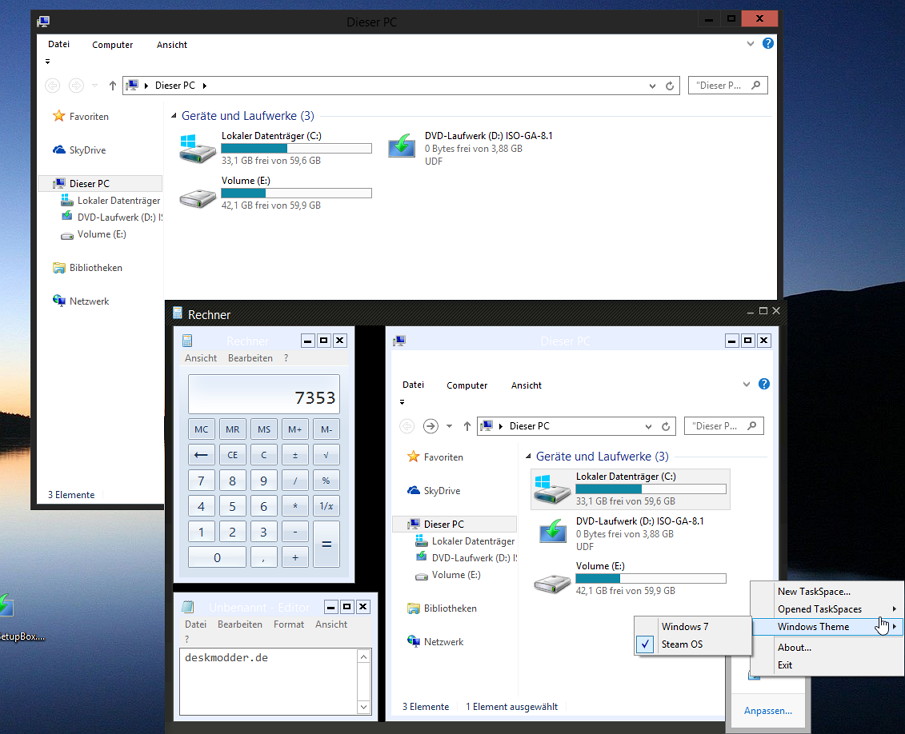Open Datei tab in back Dieser PC window
This screenshot has height=734, width=905.
coord(59,44)
